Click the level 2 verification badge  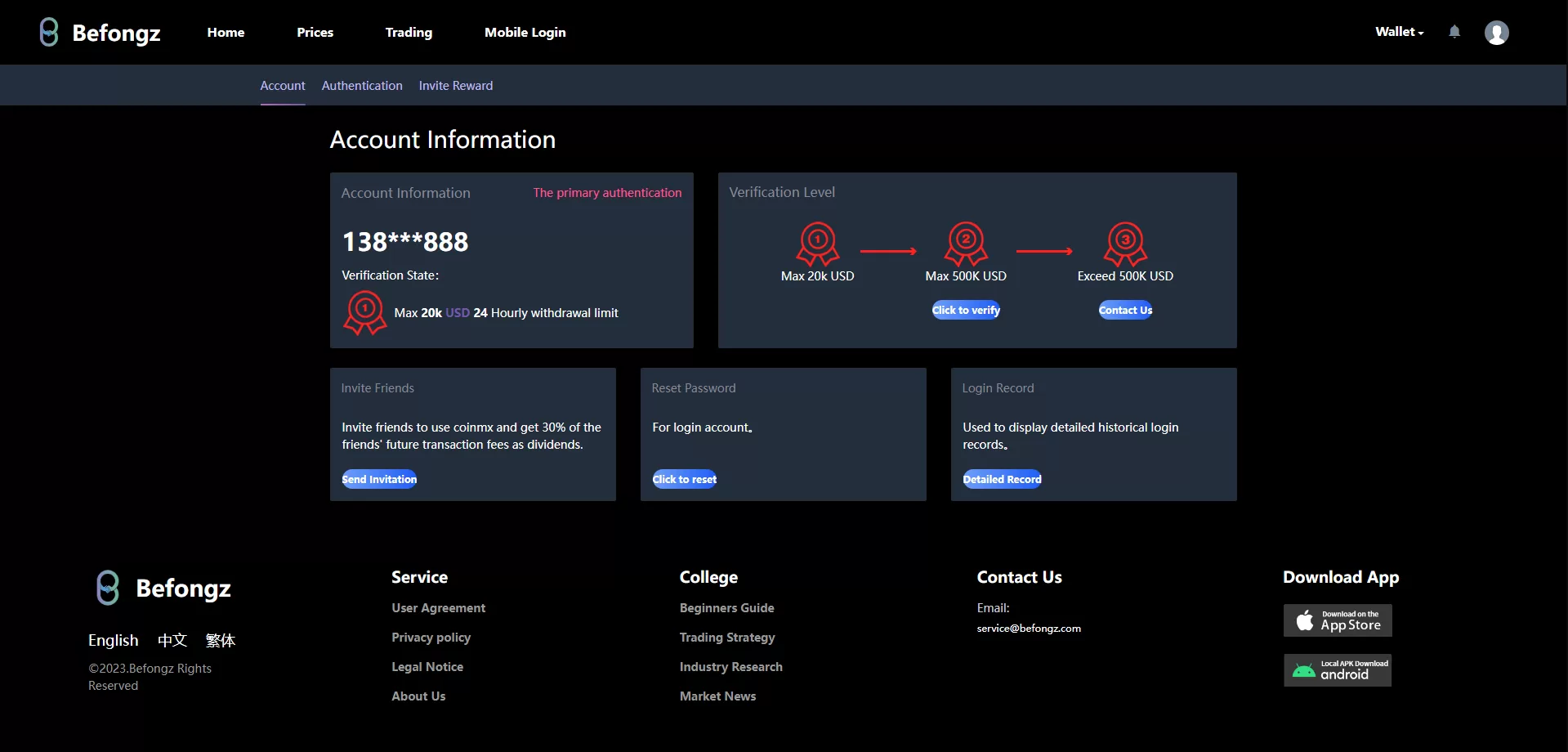[966, 243]
